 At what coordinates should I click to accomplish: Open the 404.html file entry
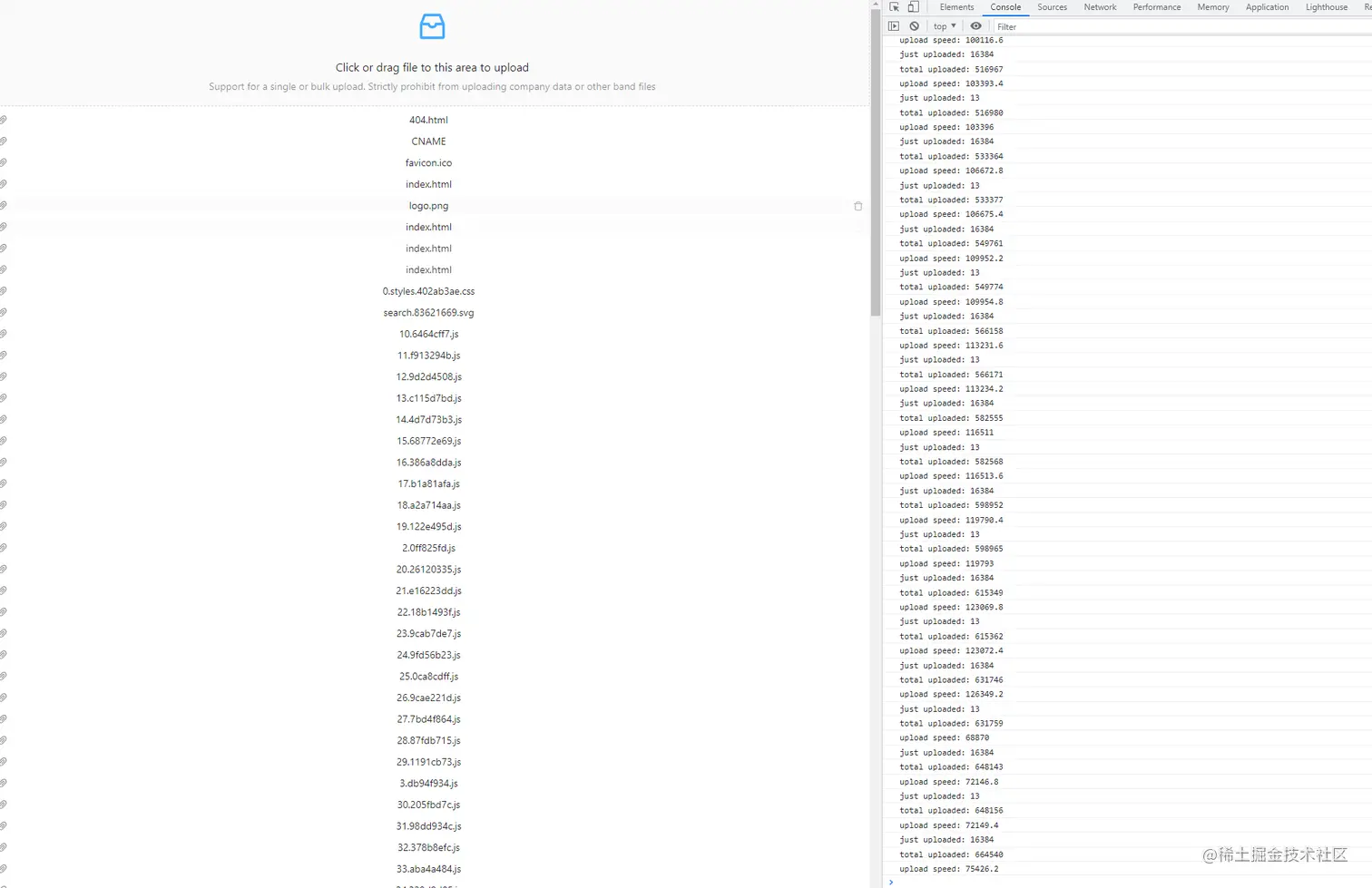click(428, 120)
